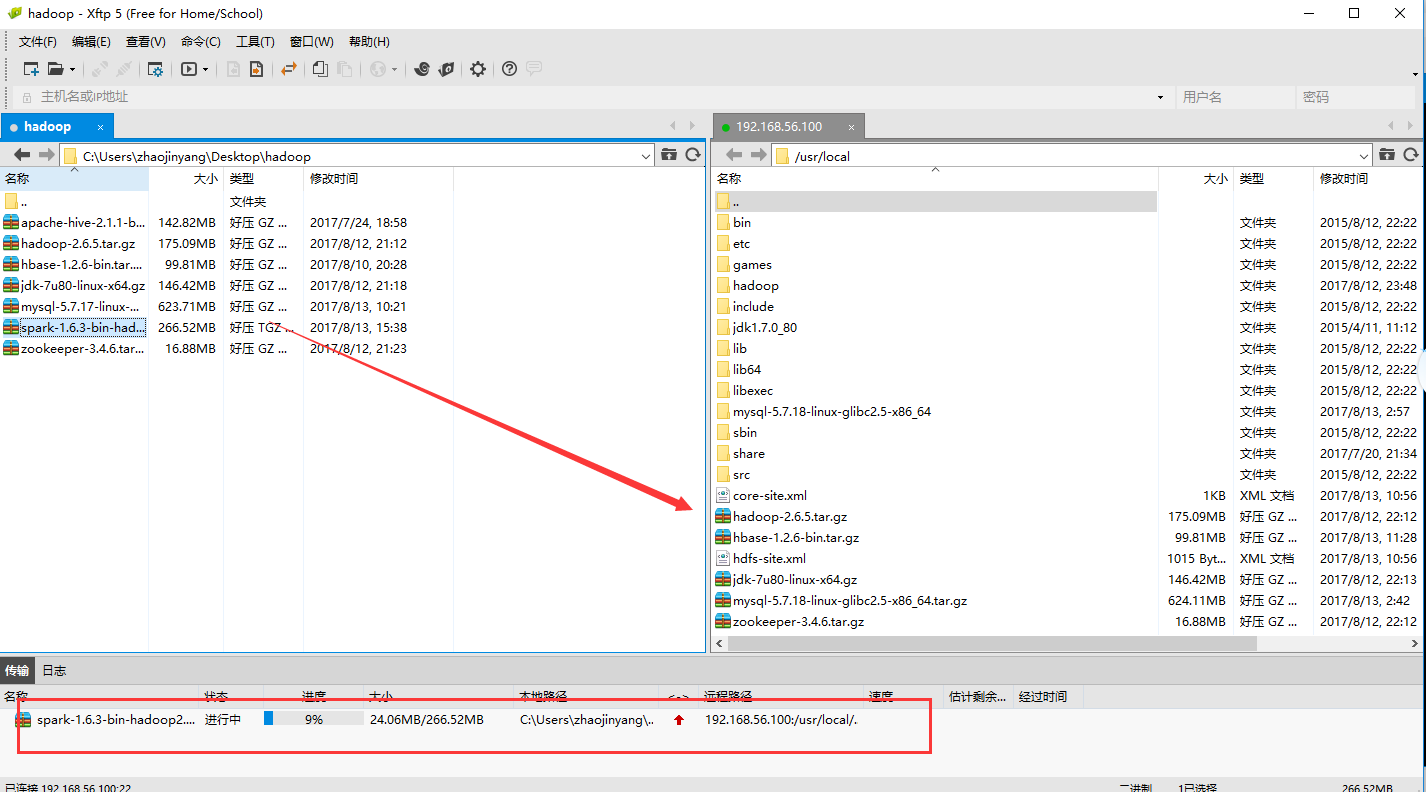
Task: Select local file jdk-7u80-linux-x64.gz
Action: (x=74, y=286)
